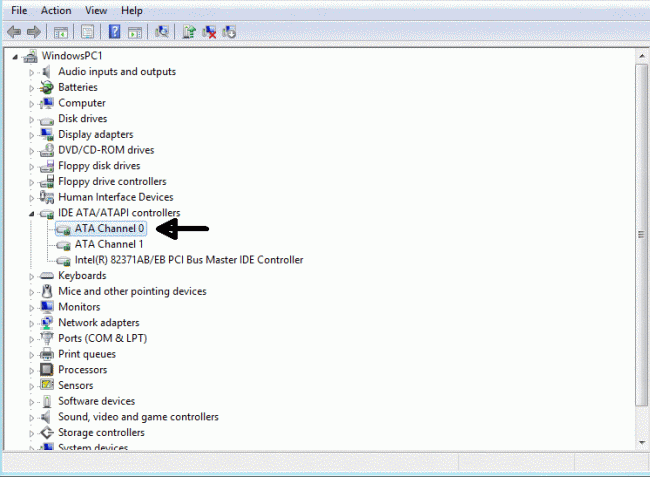This screenshot has width=650, height=477.
Task: Click Scan for hardware changes icon
Action: [162, 32]
